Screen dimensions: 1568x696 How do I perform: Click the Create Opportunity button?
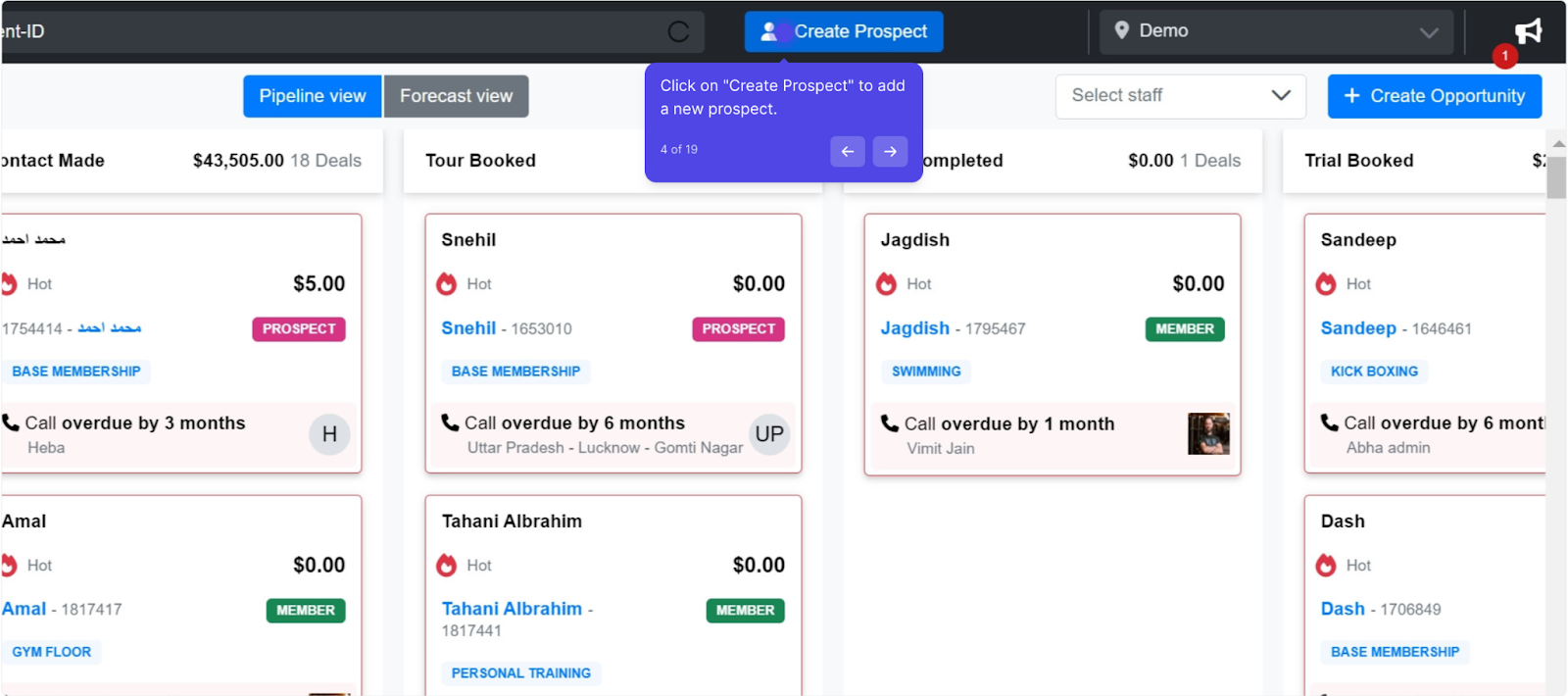(1435, 96)
